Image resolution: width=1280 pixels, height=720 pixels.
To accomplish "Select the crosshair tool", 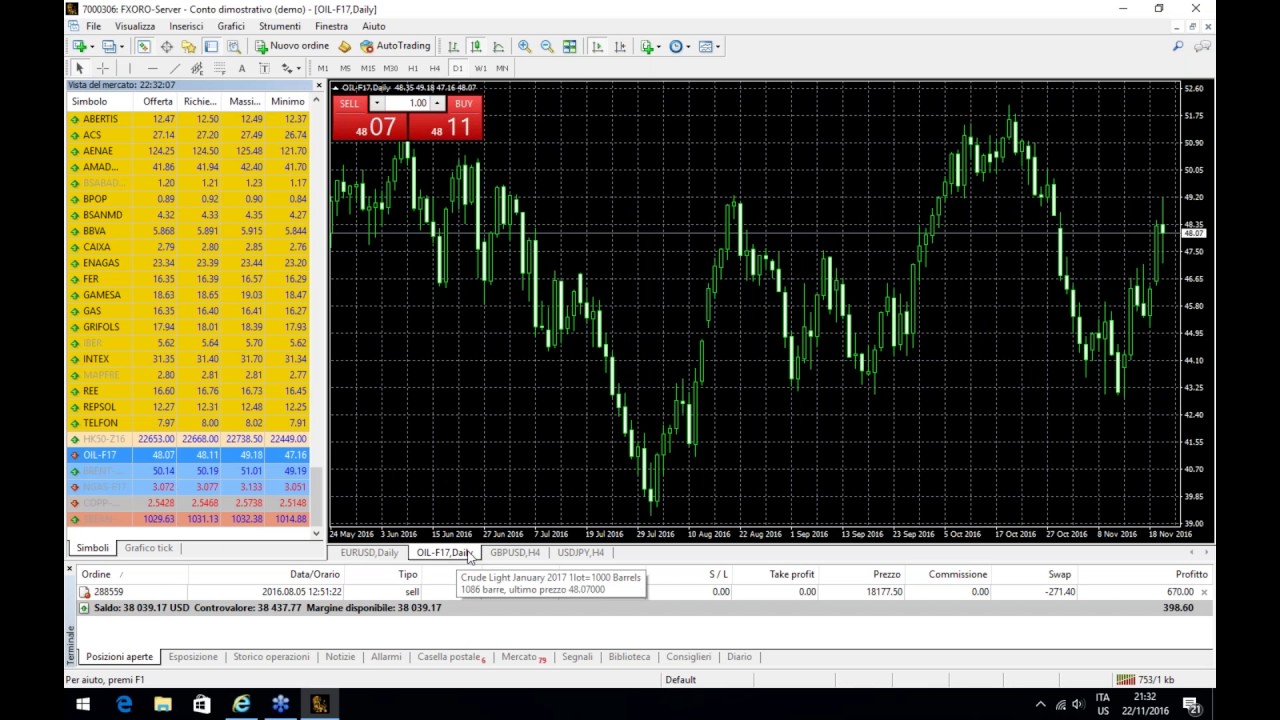I will pyautogui.click(x=102, y=68).
